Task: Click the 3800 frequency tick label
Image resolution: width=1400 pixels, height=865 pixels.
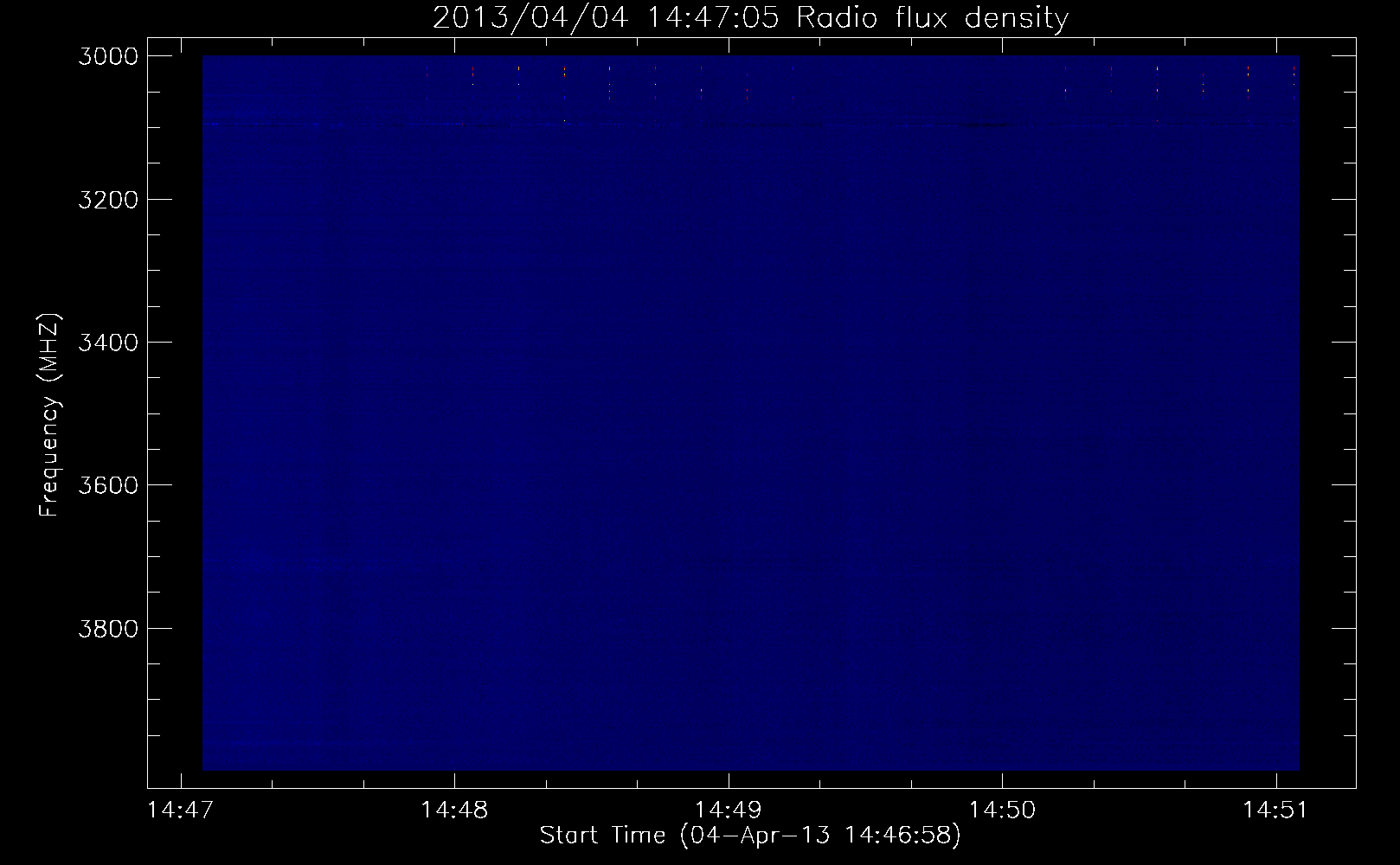Action: point(107,628)
